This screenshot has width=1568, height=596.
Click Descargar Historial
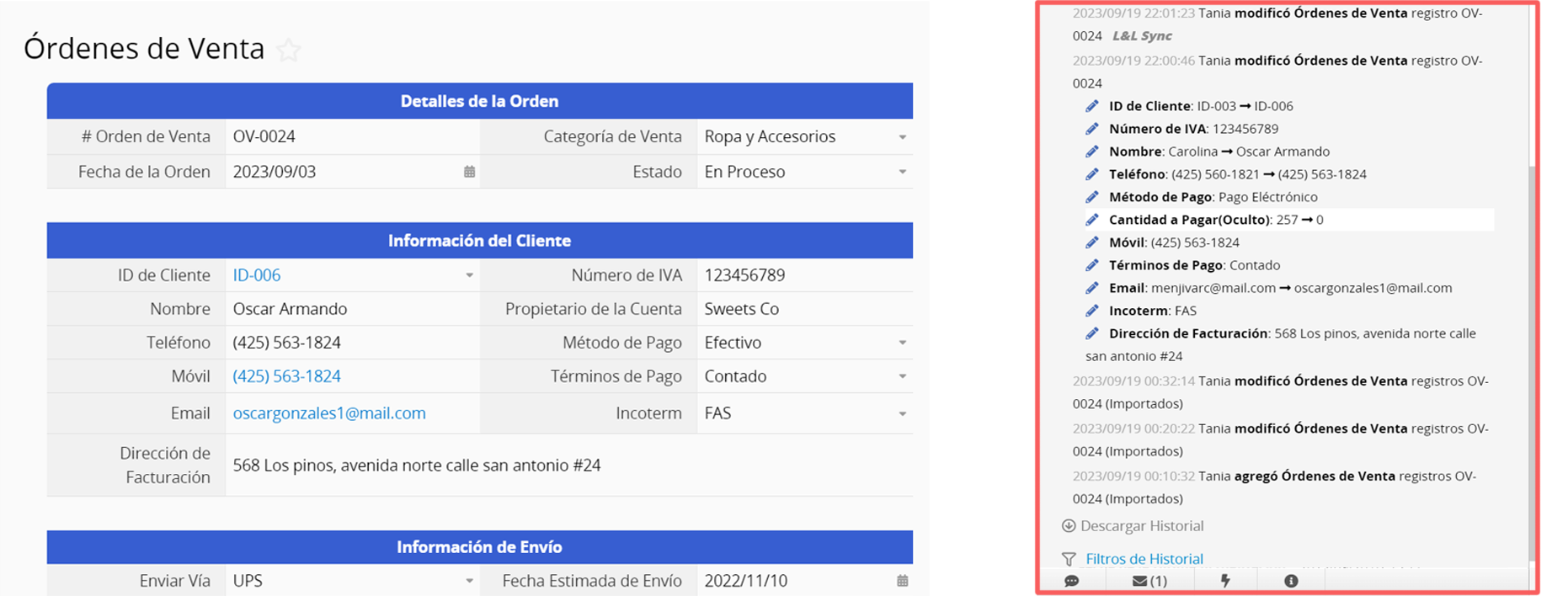[1142, 526]
